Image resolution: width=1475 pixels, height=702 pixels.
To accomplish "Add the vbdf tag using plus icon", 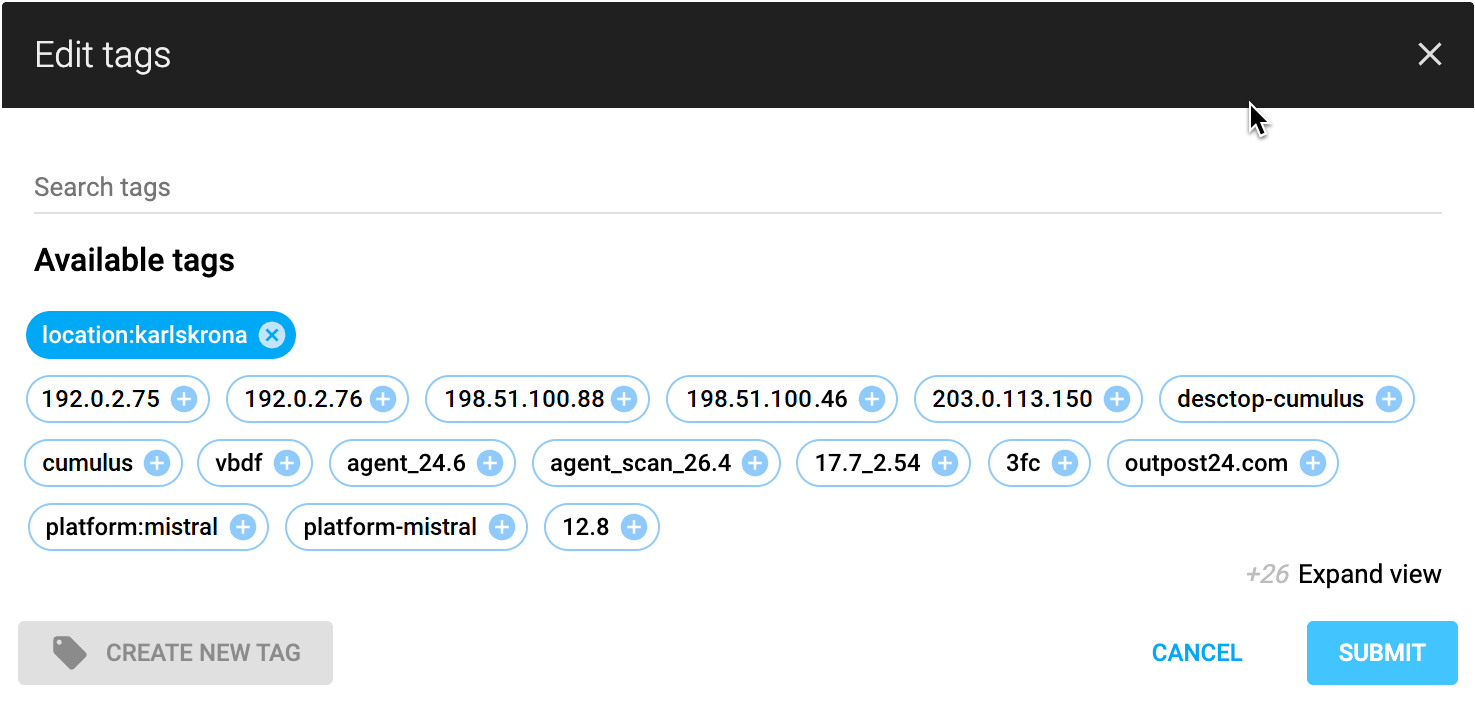I will (287, 464).
